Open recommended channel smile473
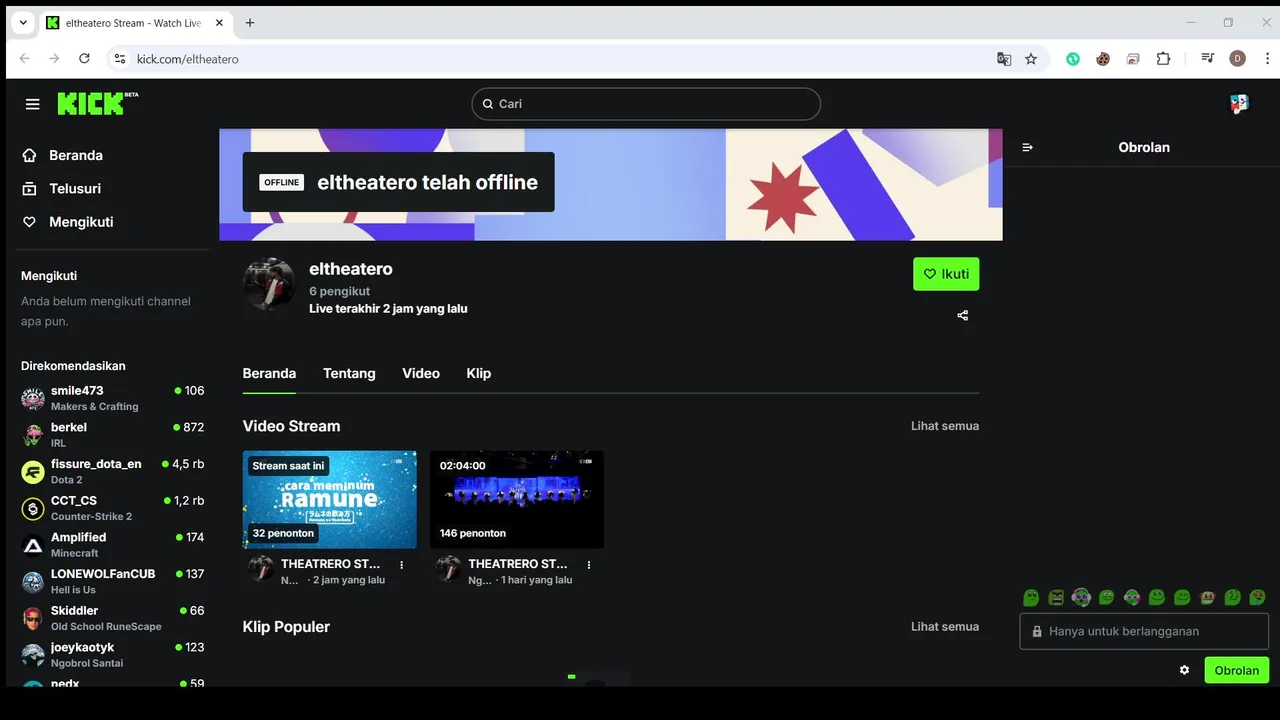 pos(113,398)
